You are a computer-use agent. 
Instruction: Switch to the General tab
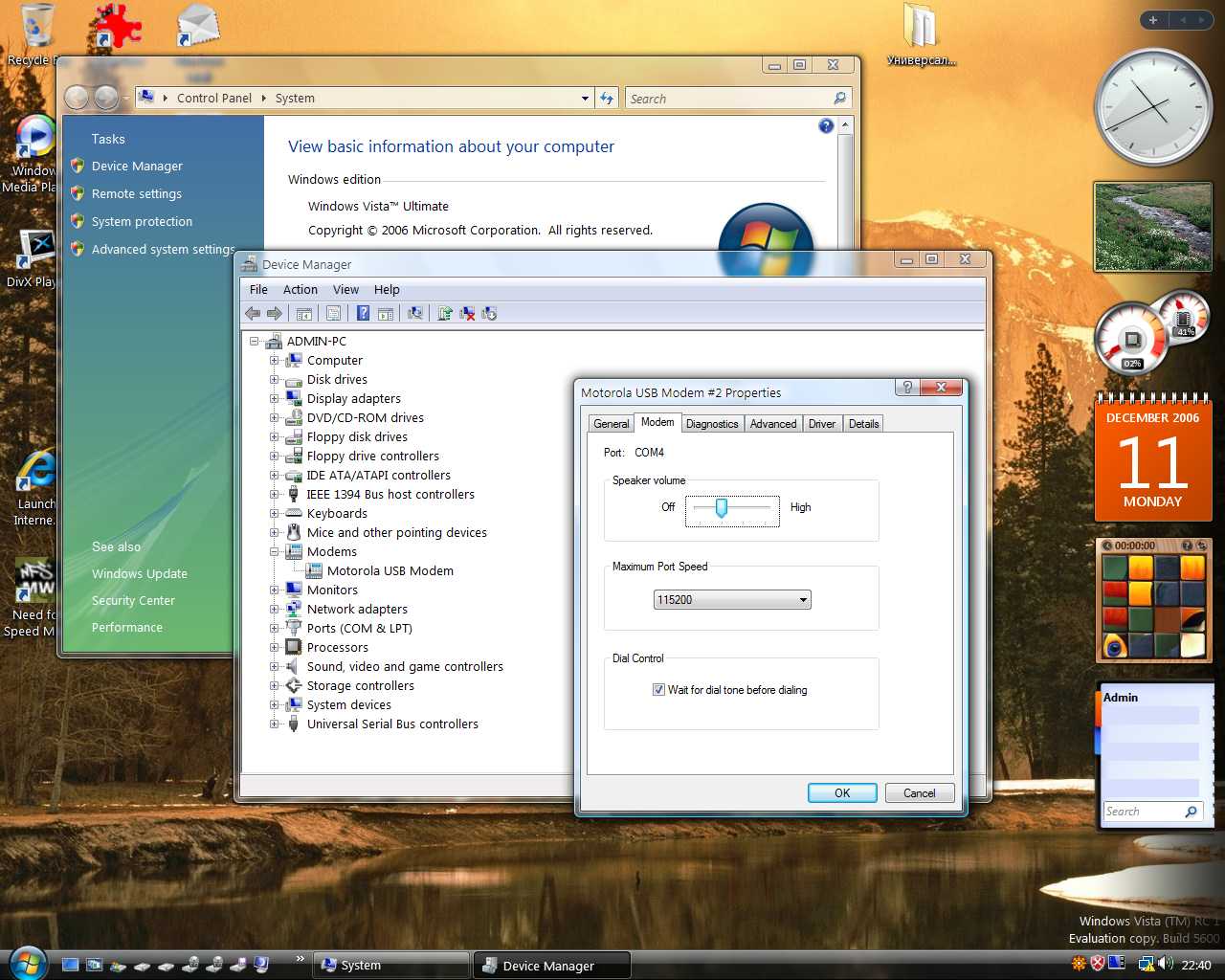pos(611,424)
